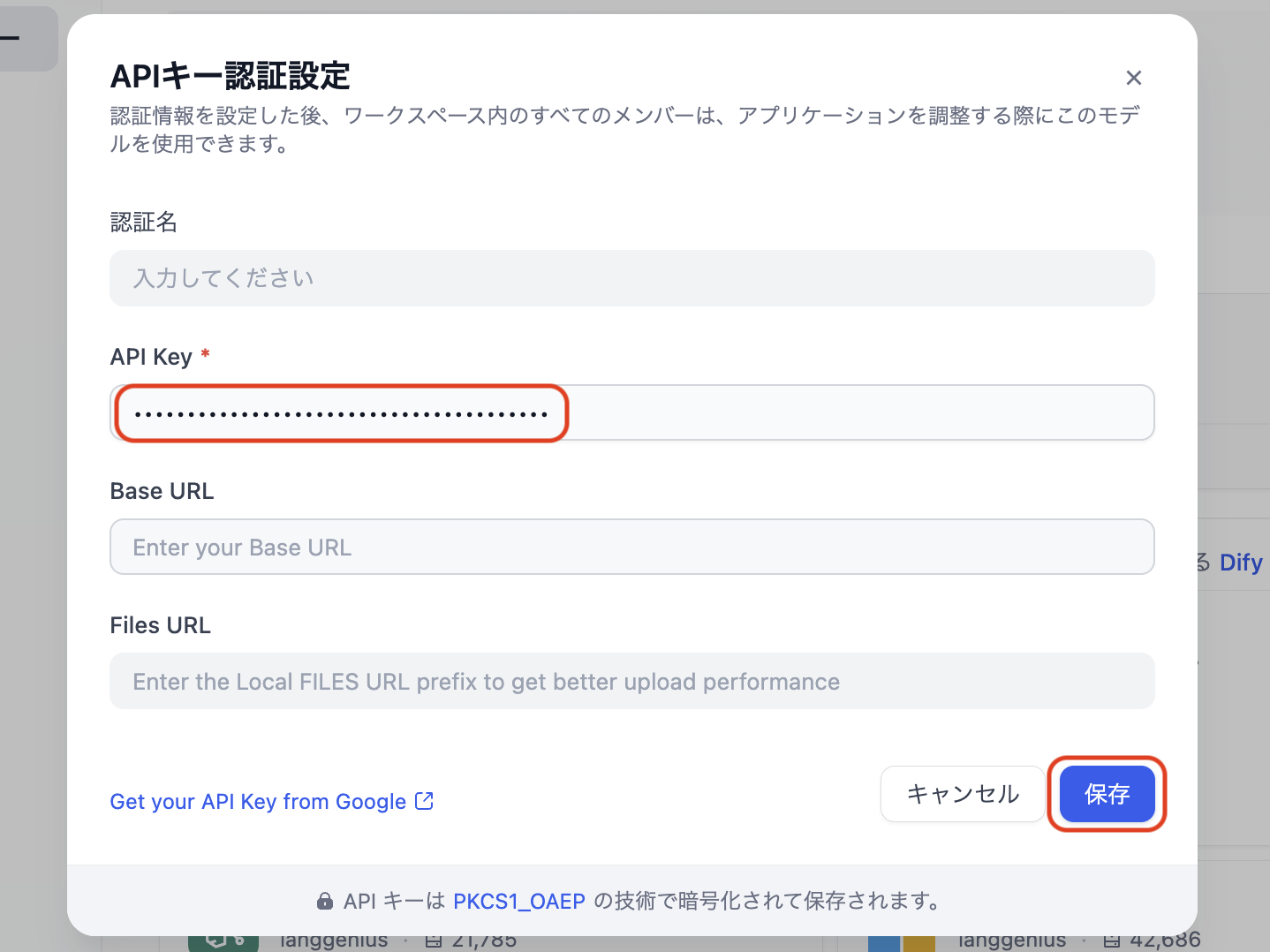Click the download icon next to 21,785
The image size is (1270, 952).
(x=432, y=939)
